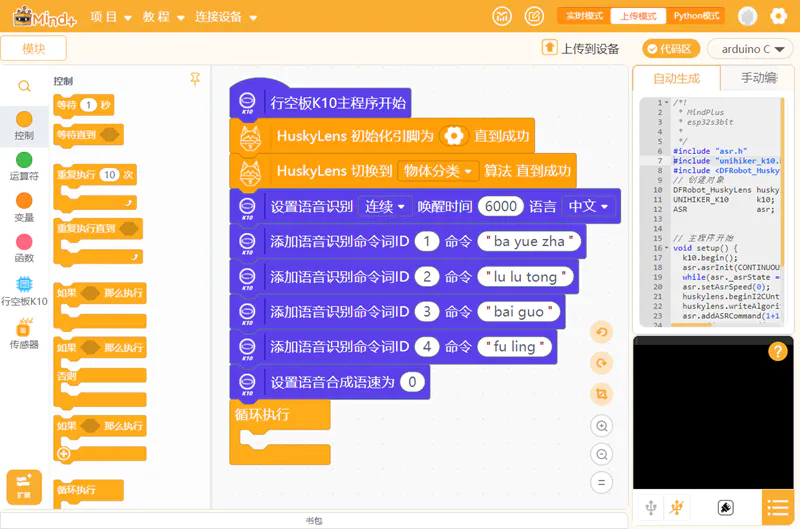Click the wake time 6000 field
The height and width of the screenshot is (529, 800).
pos(501,206)
